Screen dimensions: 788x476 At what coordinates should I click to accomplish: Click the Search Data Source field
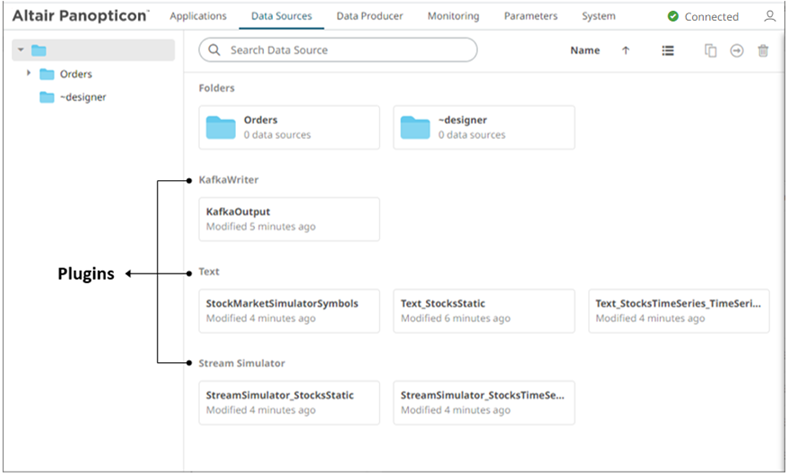tap(338, 50)
